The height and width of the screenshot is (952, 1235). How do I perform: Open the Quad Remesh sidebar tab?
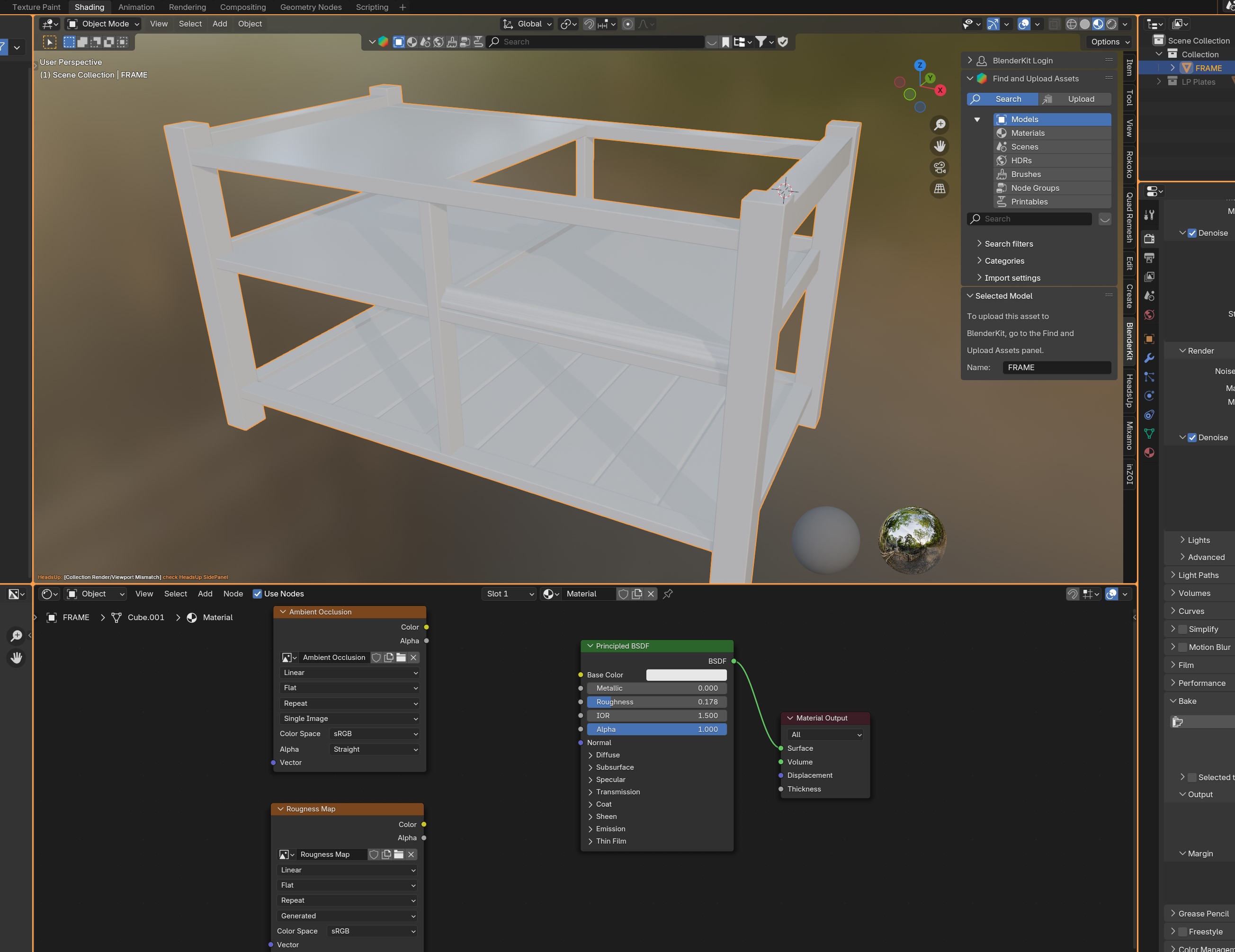[x=1129, y=218]
